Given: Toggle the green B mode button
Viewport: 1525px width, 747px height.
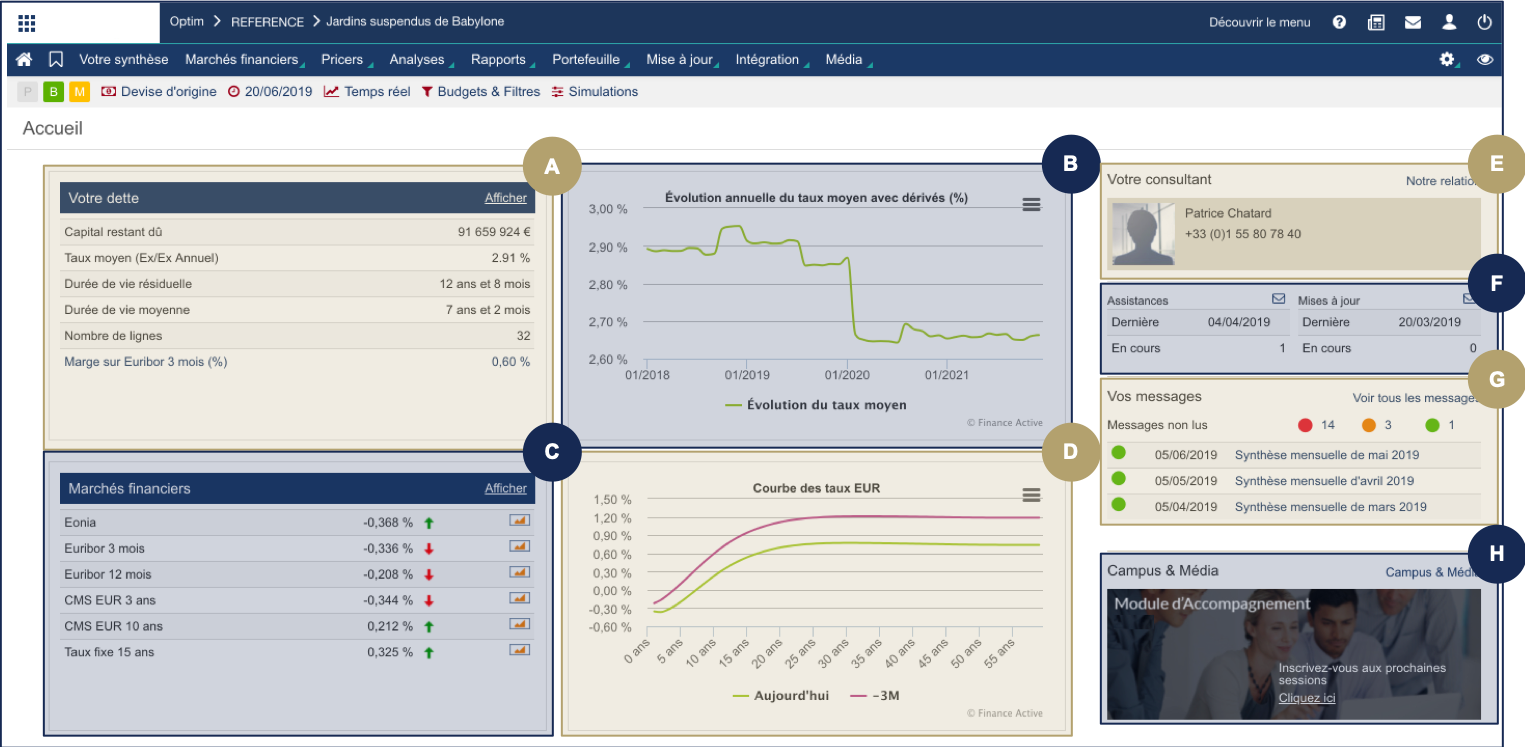Looking at the screenshot, I should coord(53,92).
